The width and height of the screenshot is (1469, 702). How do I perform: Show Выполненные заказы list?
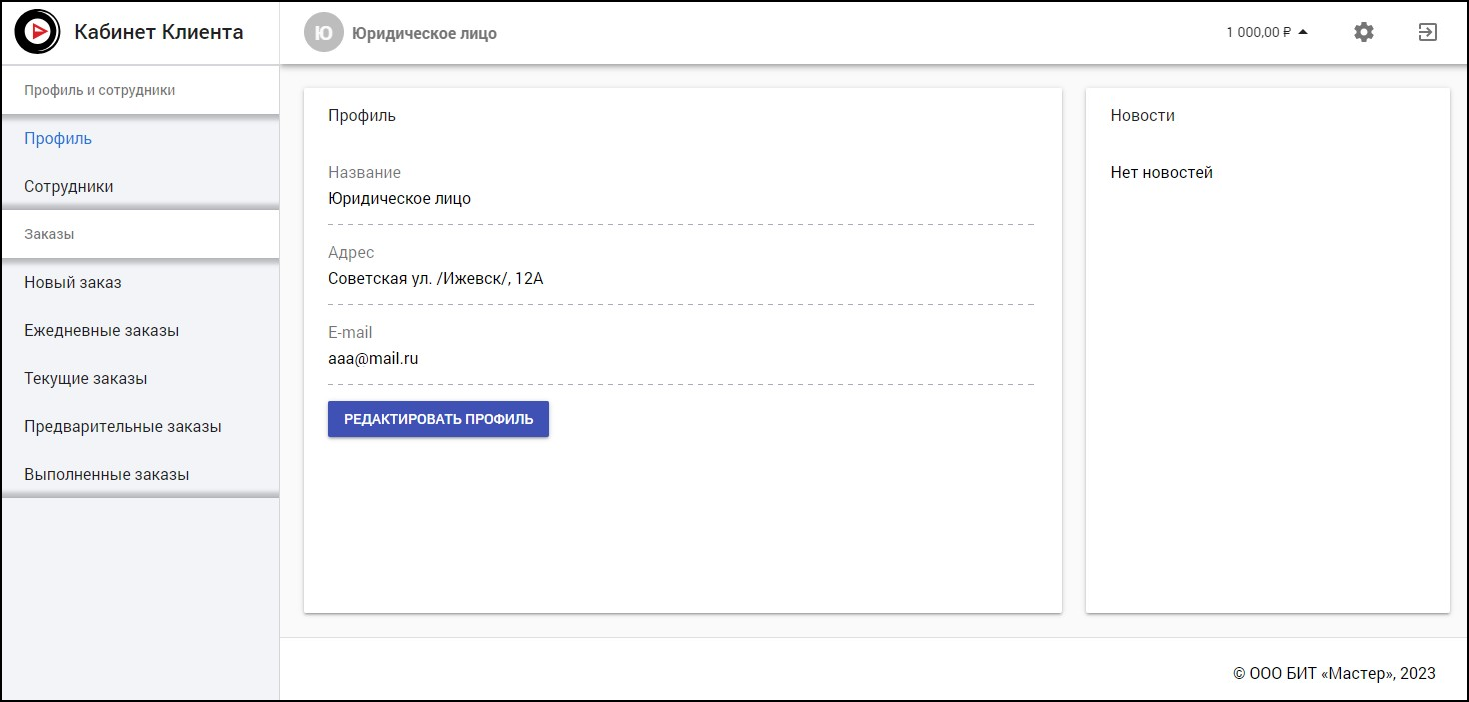tap(106, 474)
